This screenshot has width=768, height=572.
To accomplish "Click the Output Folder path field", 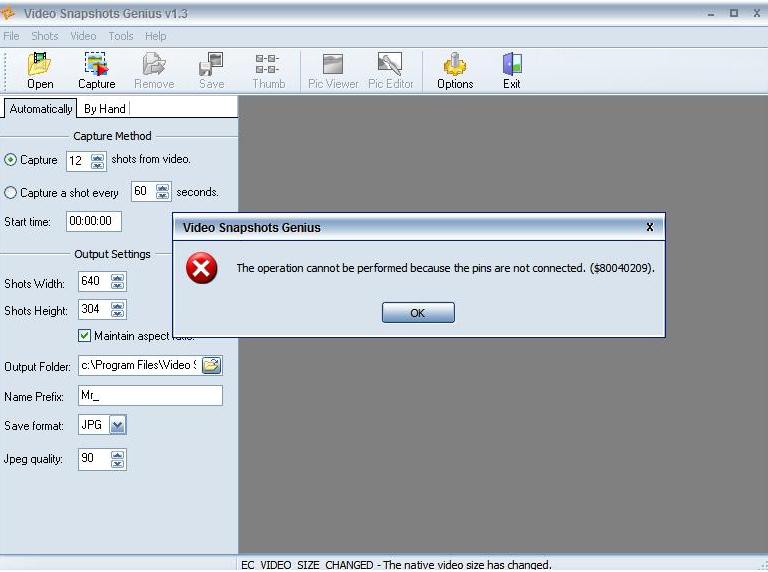I will [x=139, y=365].
